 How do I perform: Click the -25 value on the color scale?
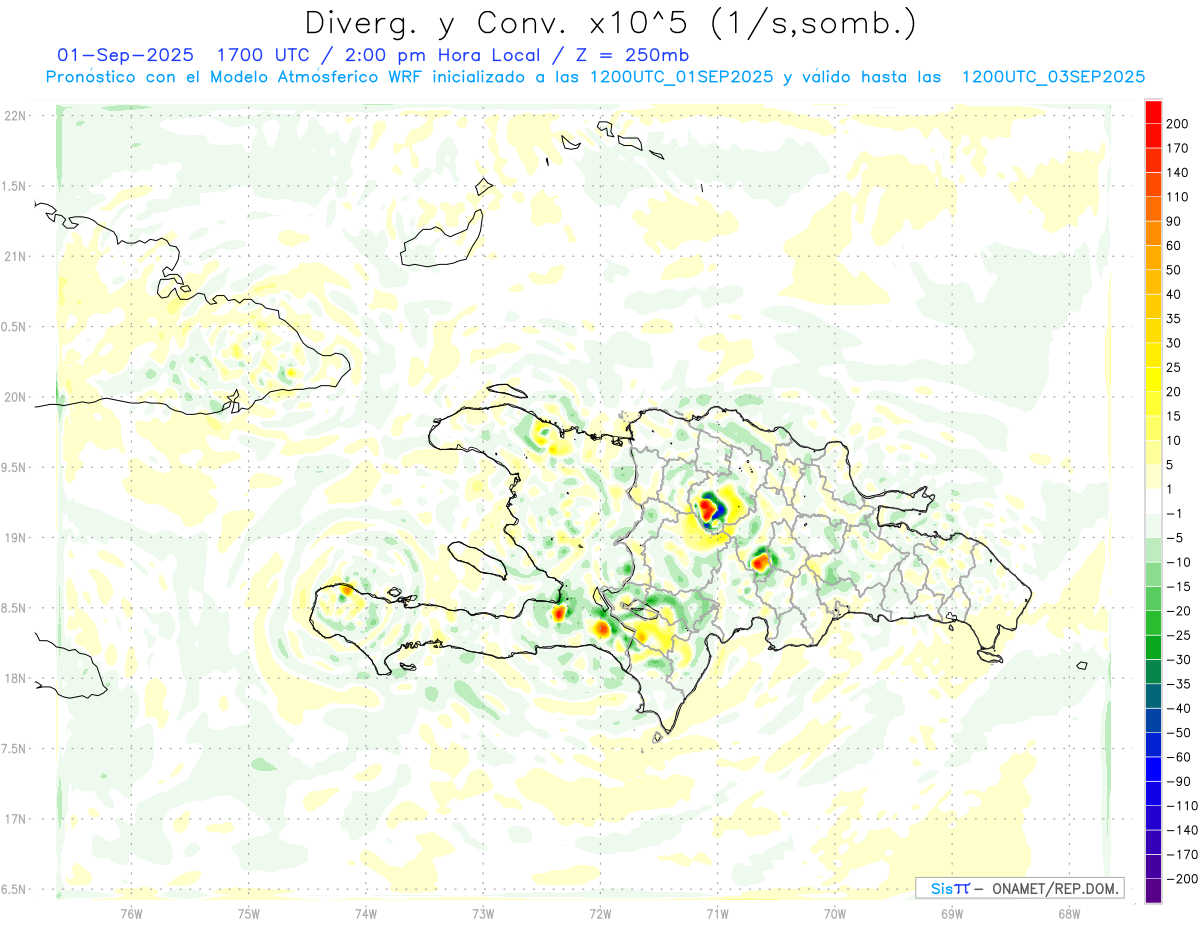1180,635
